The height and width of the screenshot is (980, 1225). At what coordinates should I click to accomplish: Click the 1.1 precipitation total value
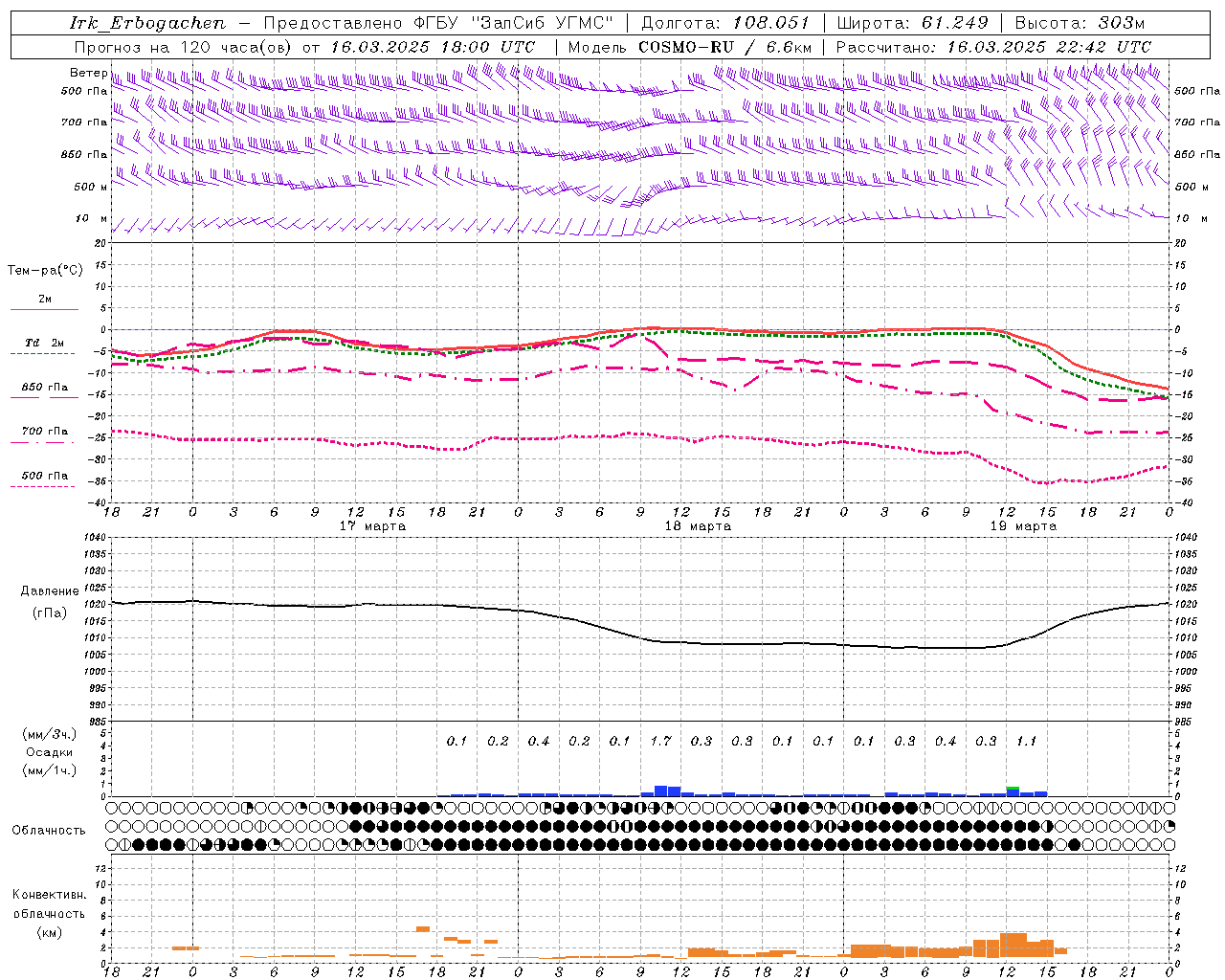tap(1026, 741)
